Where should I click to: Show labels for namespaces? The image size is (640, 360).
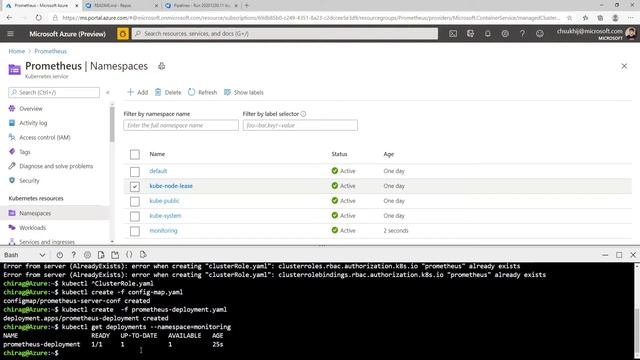coord(244,92)
